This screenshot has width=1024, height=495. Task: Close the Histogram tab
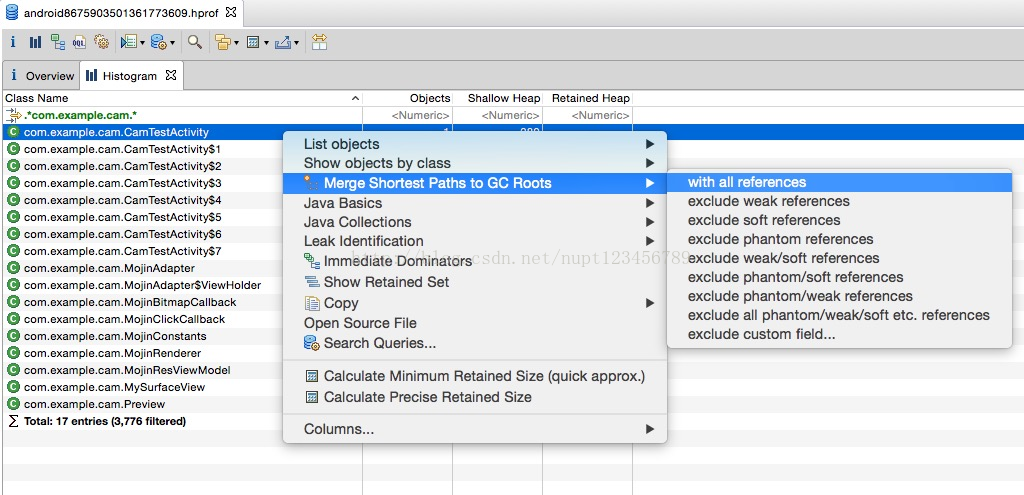[x=171, y=75]
